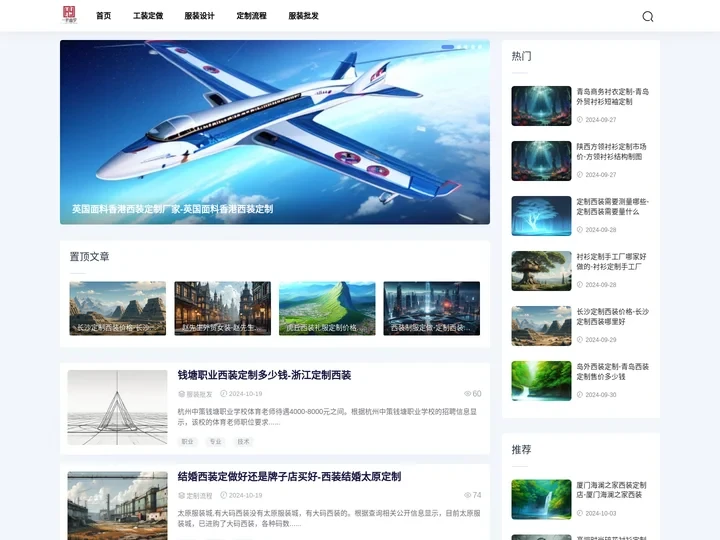Click the 置顶文章 section heading
Image resolution: width=720 pixels, height=540 pixels.
pos(90,257)
